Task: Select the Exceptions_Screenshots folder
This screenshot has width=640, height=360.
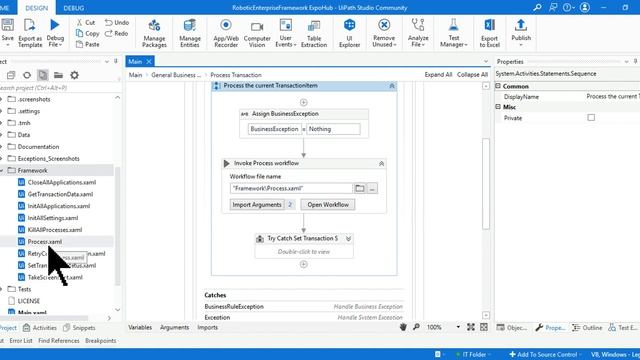Action: click(x=49, y=158)
